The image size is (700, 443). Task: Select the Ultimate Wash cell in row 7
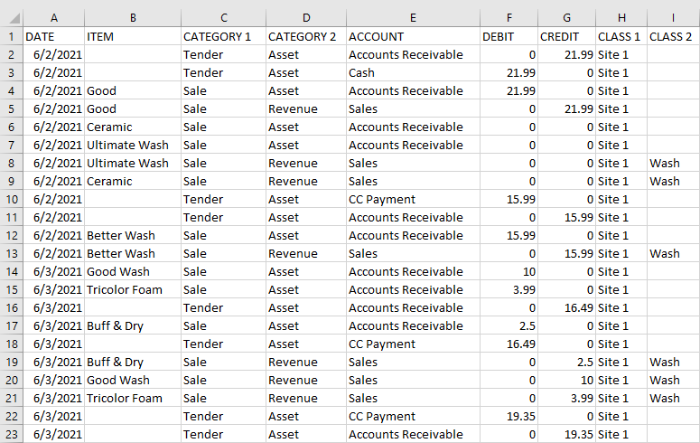[x=132, y=145]
